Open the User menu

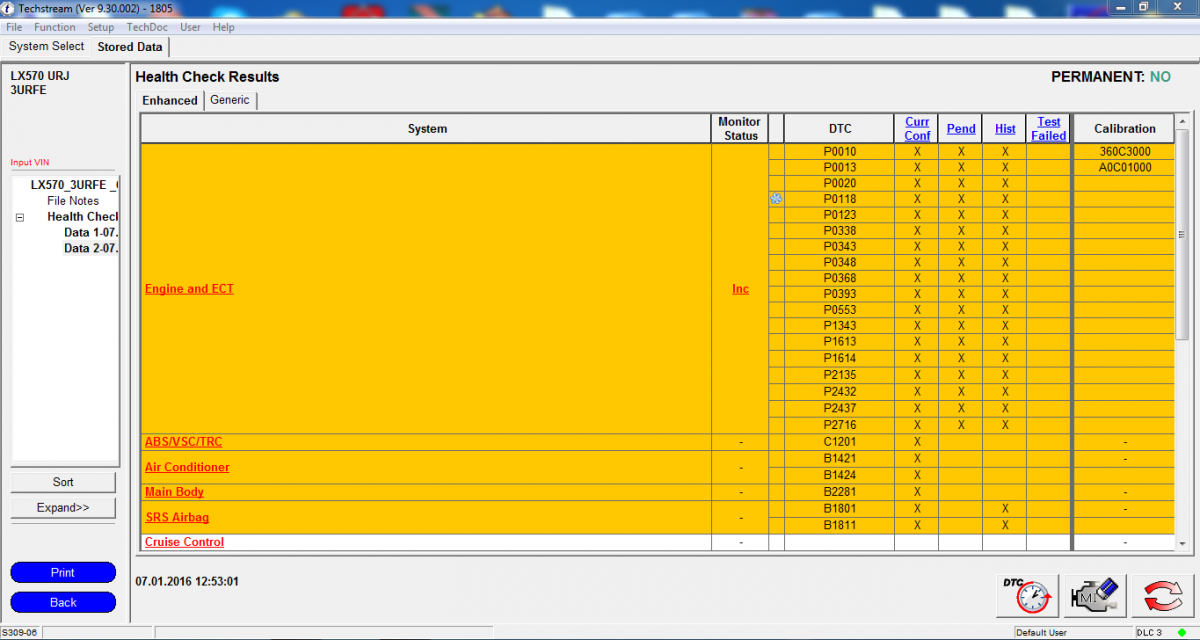190,27
